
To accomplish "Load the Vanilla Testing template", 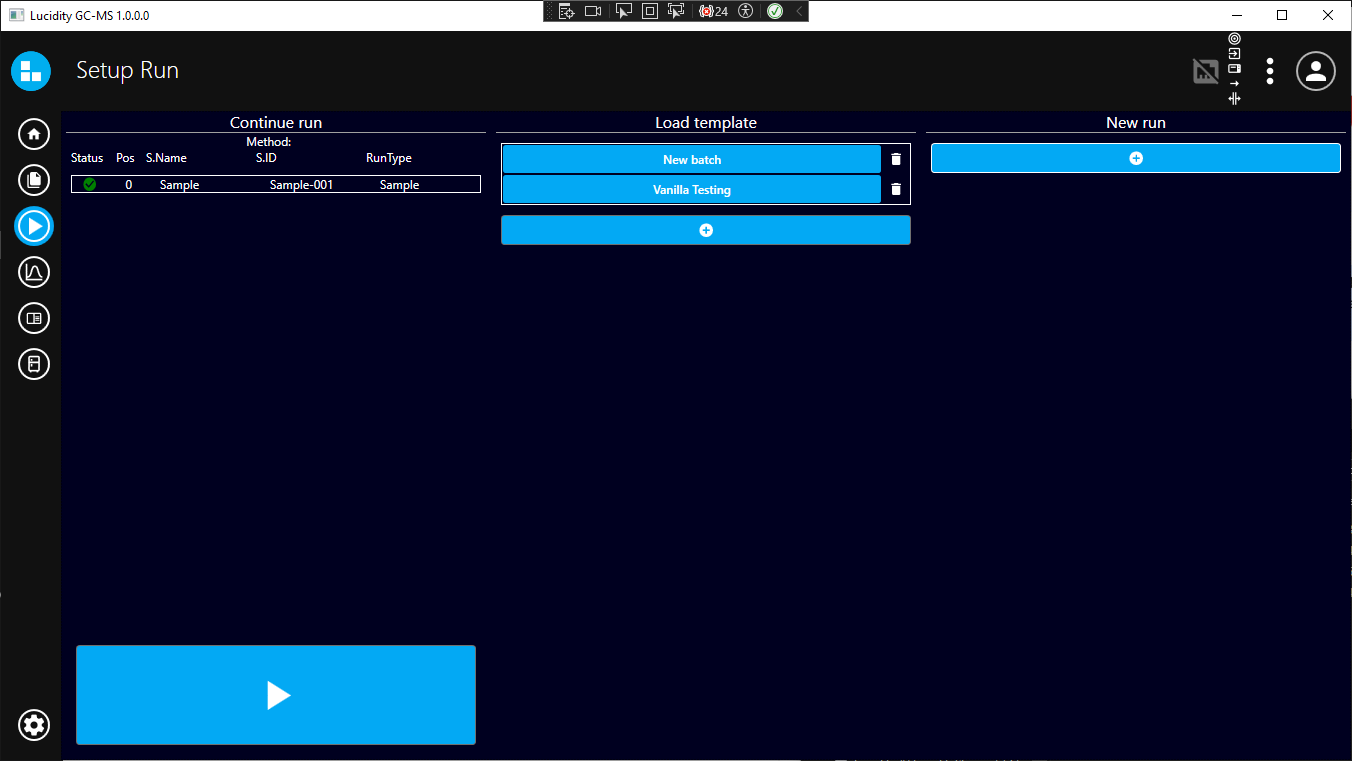I will click(691, 189).
